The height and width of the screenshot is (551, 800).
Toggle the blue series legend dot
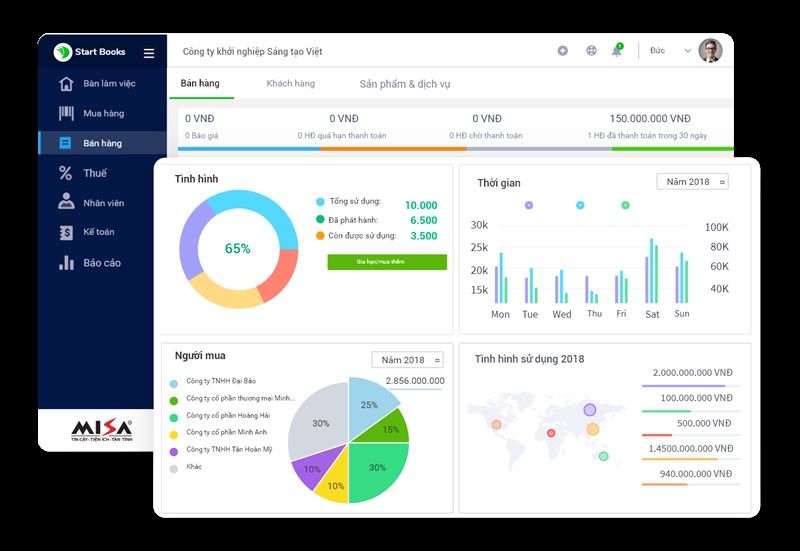click(x=580, y=205)
